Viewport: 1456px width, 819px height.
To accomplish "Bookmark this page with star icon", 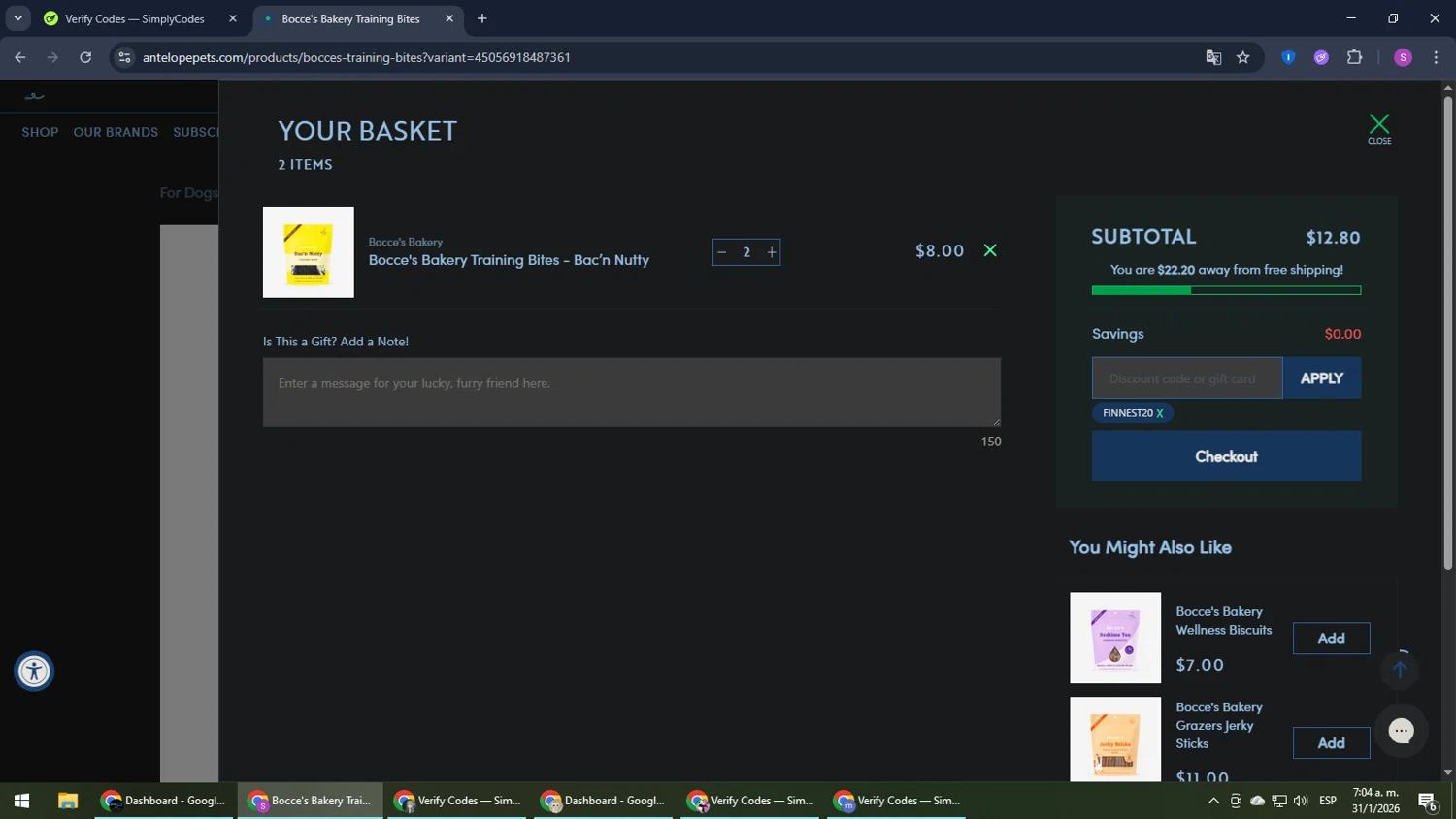I will (1242, 57).
